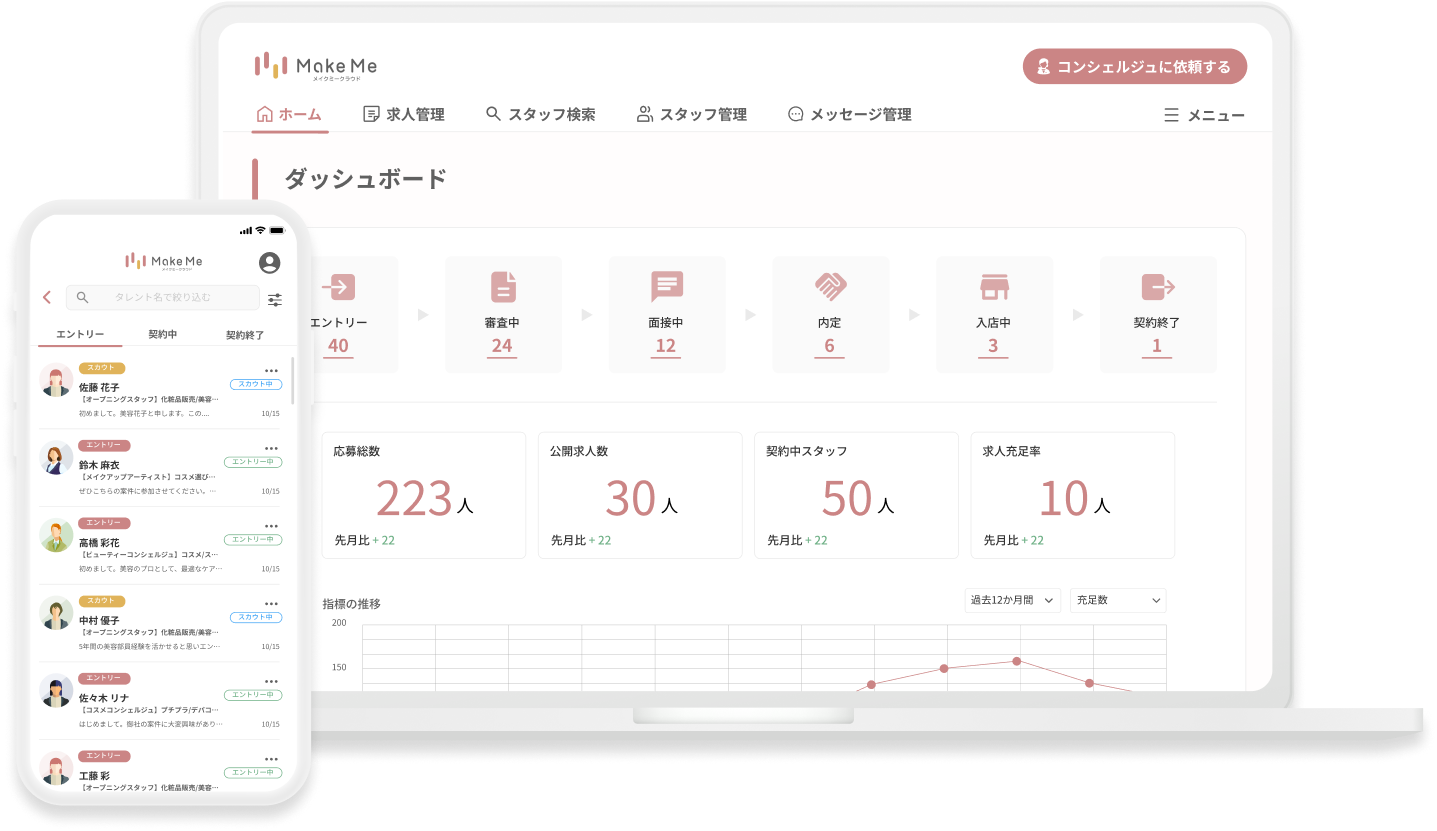Select the phone エントリー tab
1437x831 pixels.
point(81,335)
